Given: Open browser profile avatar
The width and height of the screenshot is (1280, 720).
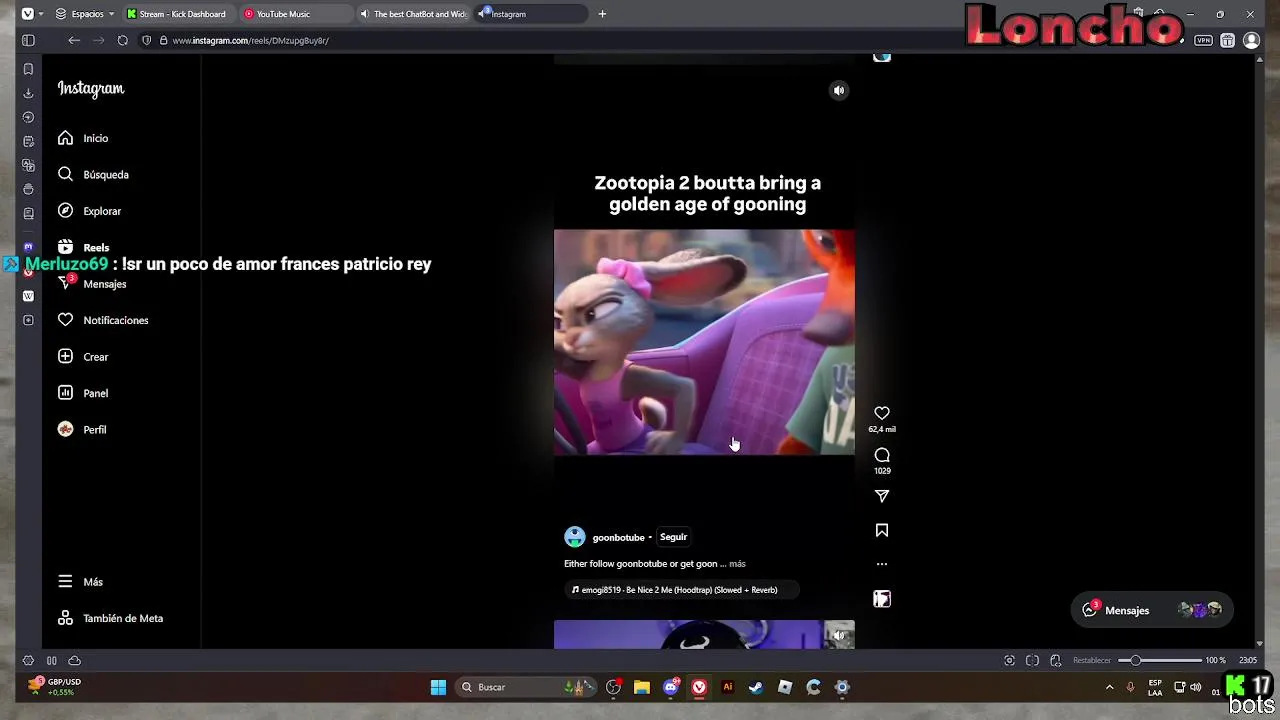Looking at the screenshot, I should click(1251, 40).
